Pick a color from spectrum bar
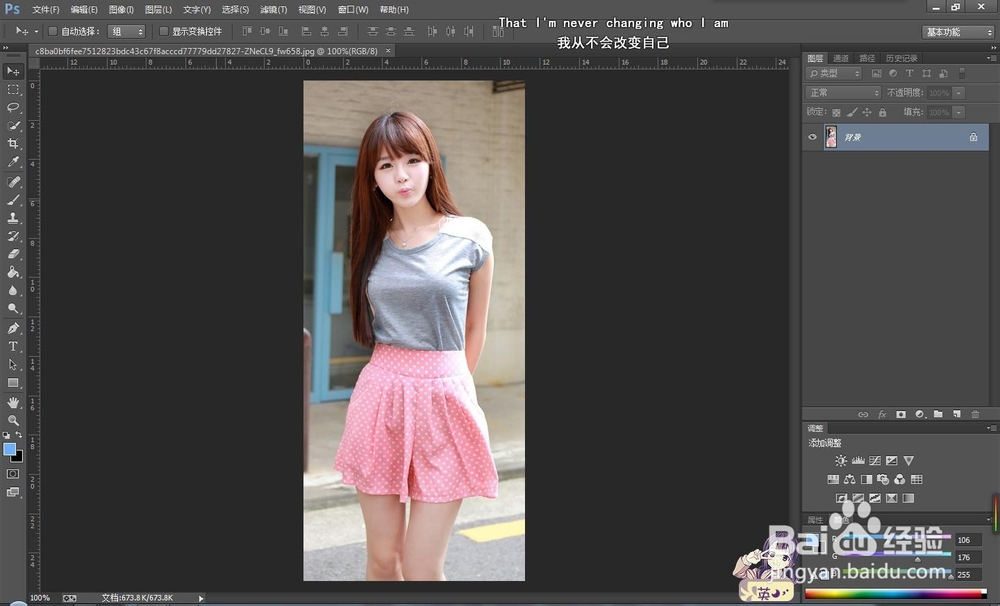The image size is (1000, 606). pos(895,595)
